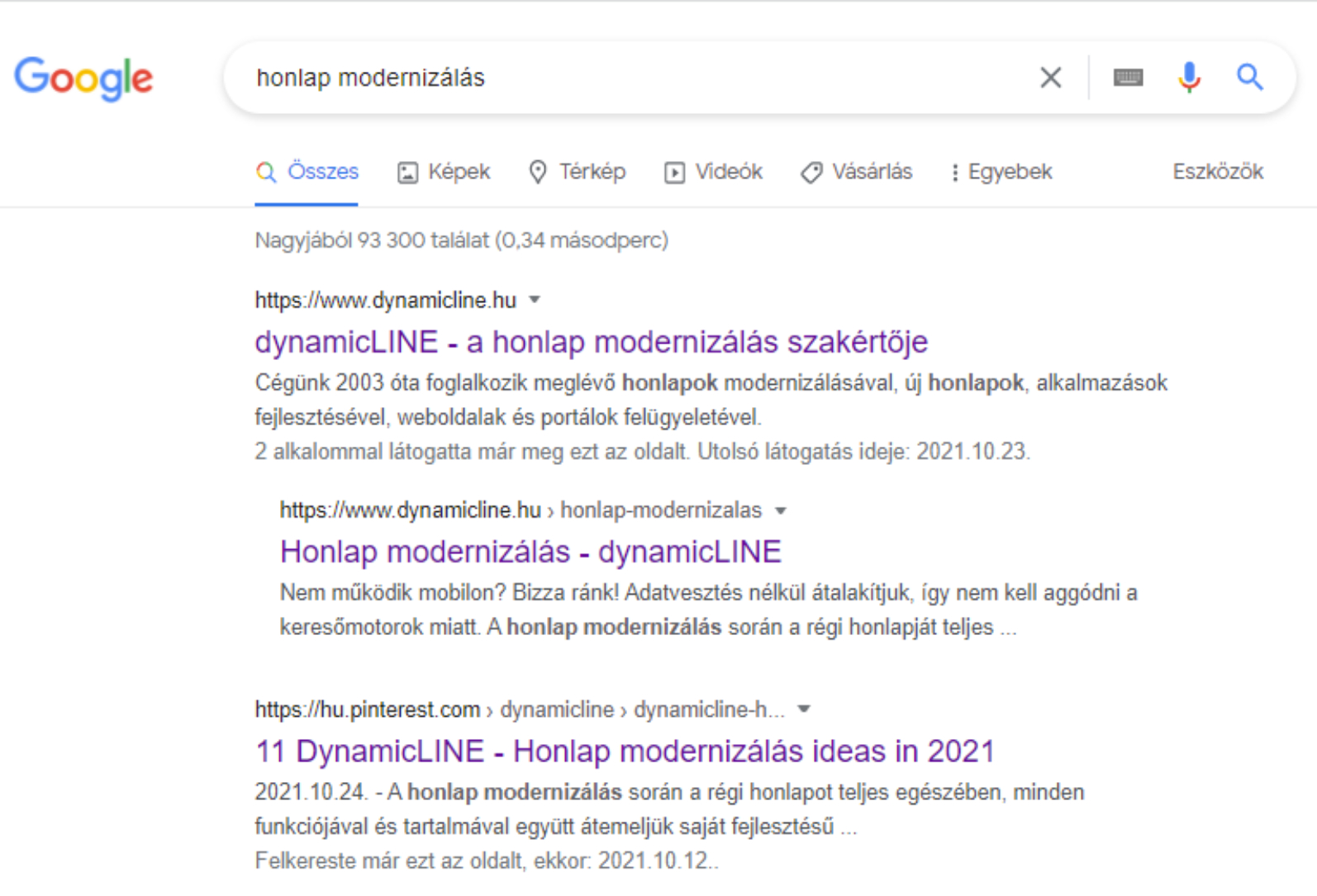
Task: Click the Vásárlás price tag icon
Action: (811, 173)
